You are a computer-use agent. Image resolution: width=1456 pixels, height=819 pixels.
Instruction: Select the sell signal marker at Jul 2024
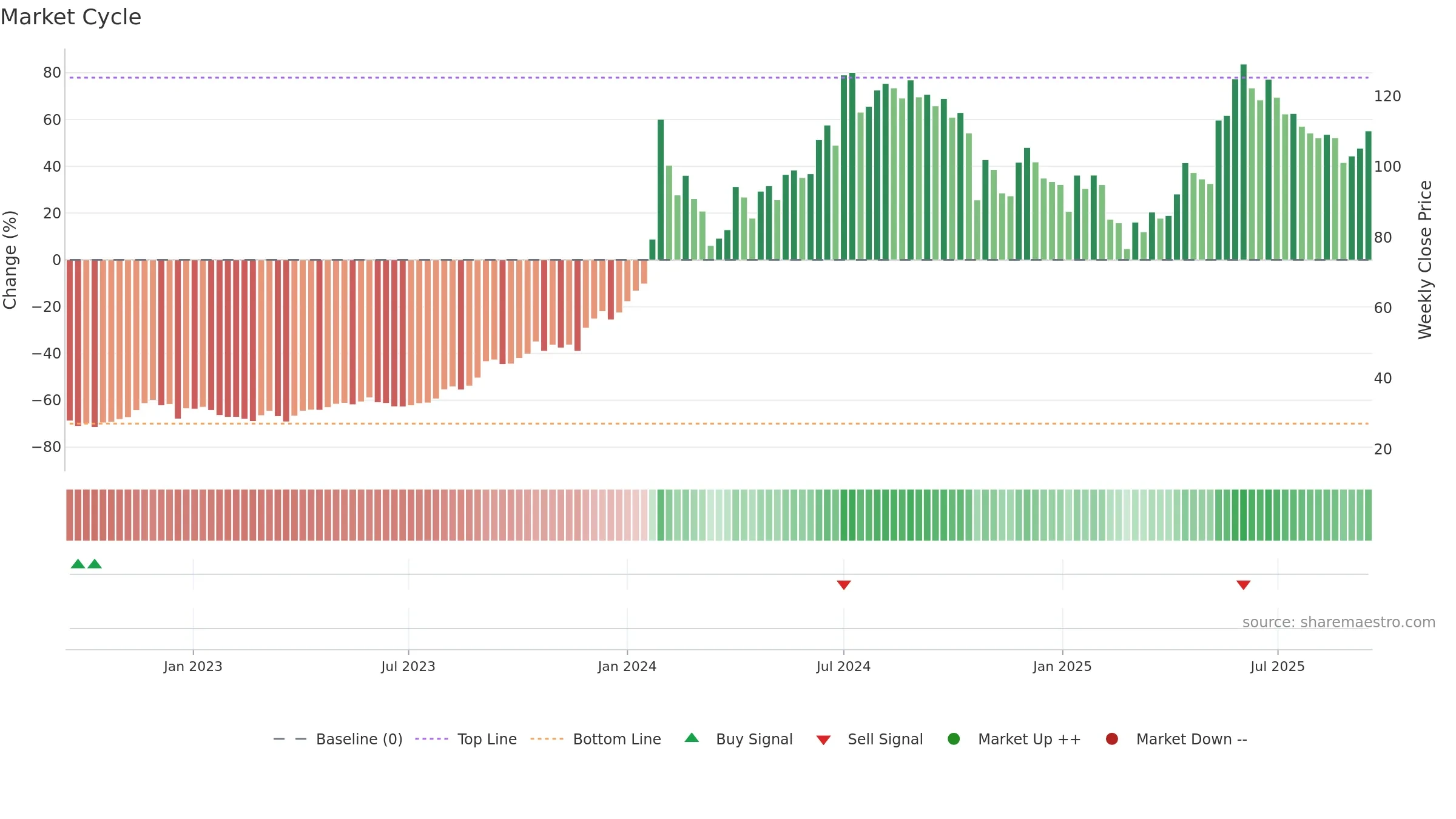coord(844,585)
